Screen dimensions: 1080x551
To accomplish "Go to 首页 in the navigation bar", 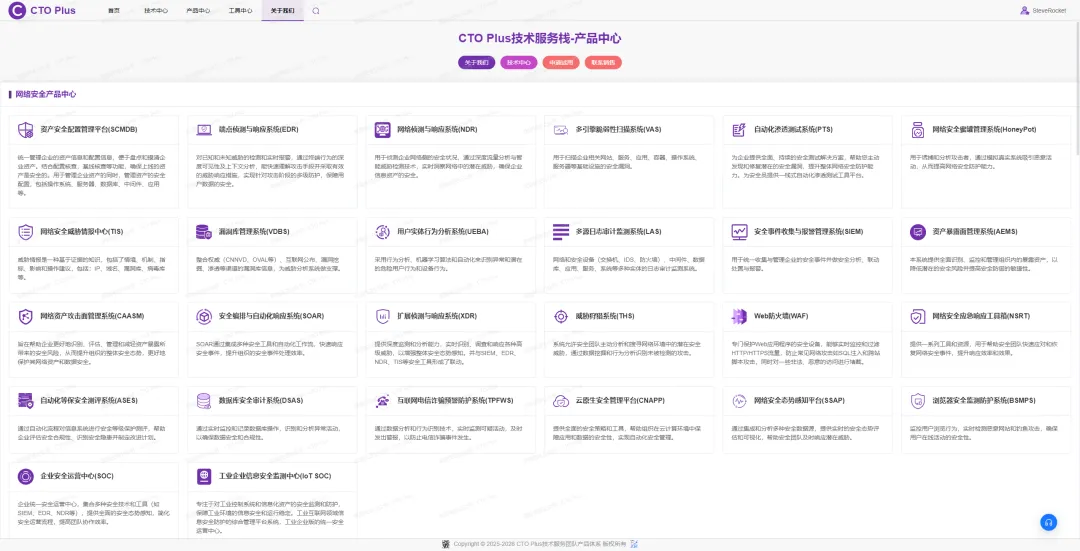I will coord(114,11).
